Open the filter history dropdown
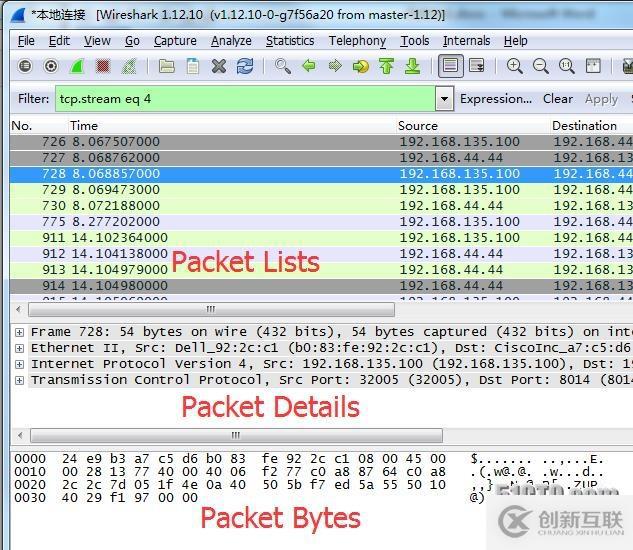Viewport: 633px width, 550px height. point(444,99)
